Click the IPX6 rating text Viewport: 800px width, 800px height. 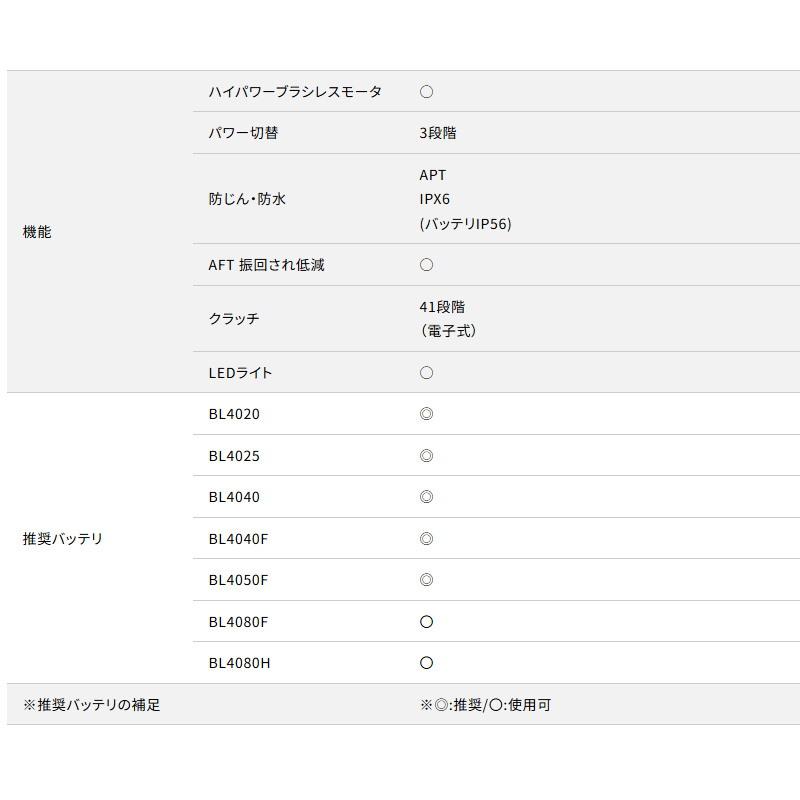[435, 199]
